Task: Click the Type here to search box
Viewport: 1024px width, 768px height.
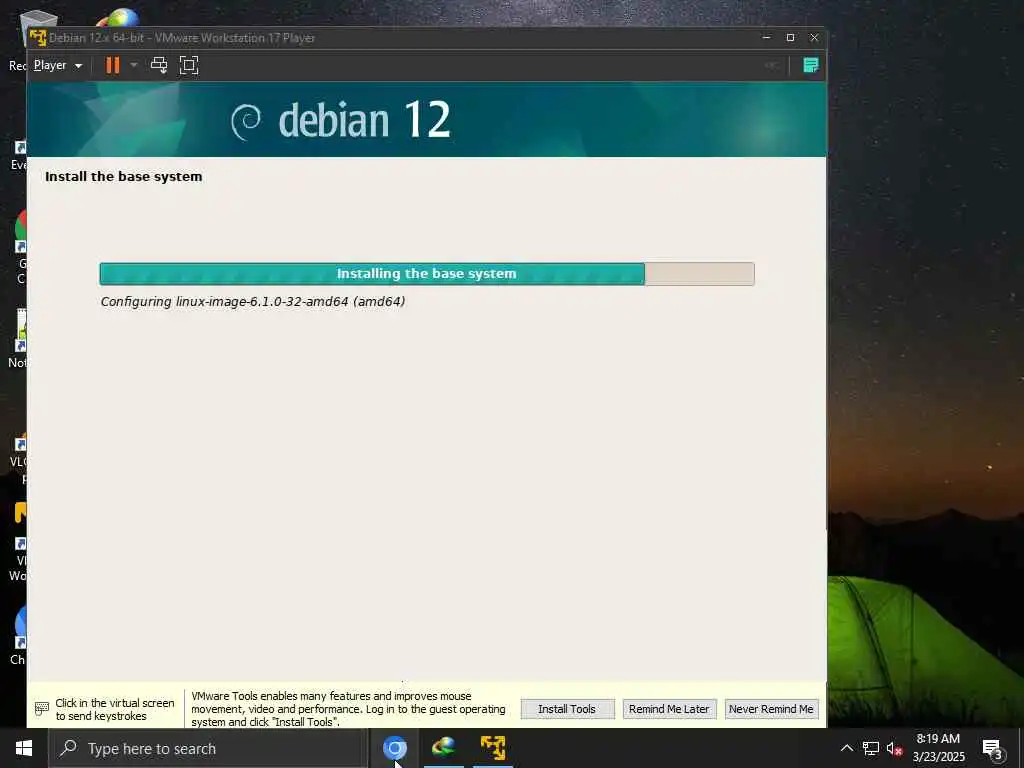Action: [208, 748]
